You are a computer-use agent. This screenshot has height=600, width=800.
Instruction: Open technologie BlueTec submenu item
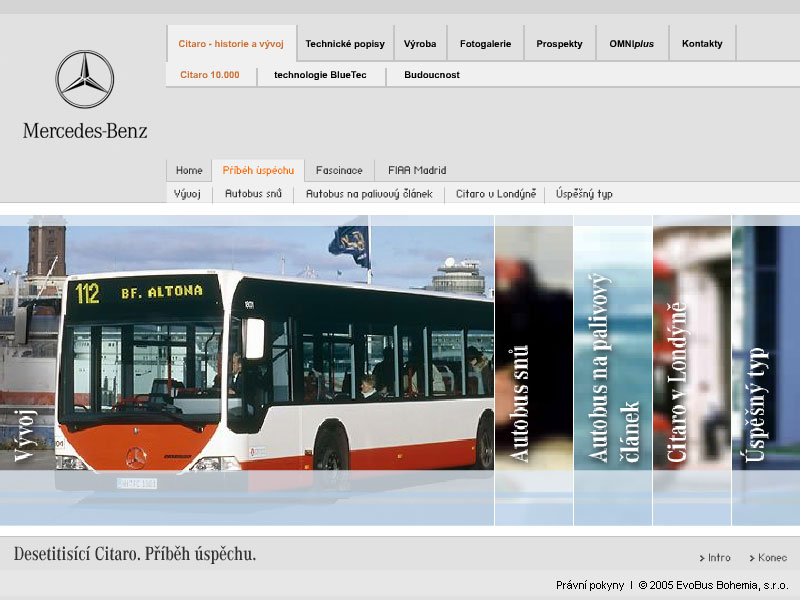321,75
